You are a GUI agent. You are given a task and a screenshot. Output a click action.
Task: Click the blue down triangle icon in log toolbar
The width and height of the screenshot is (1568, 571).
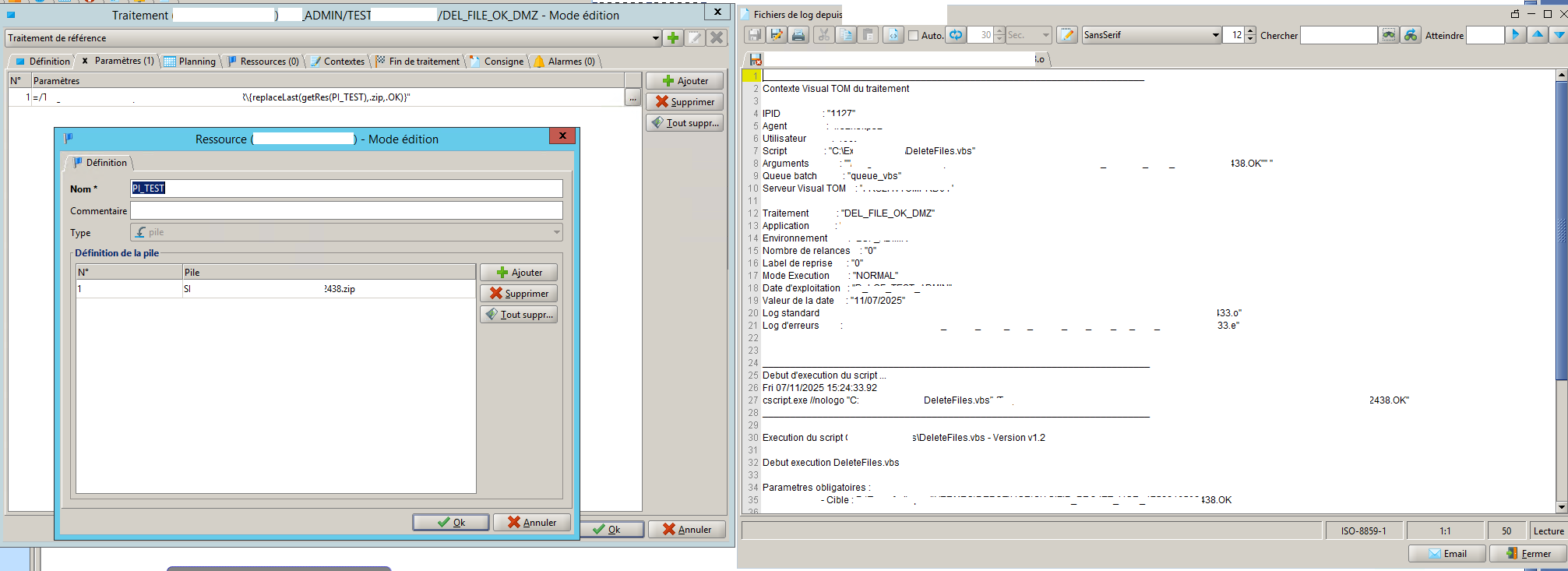(1559, 35)
